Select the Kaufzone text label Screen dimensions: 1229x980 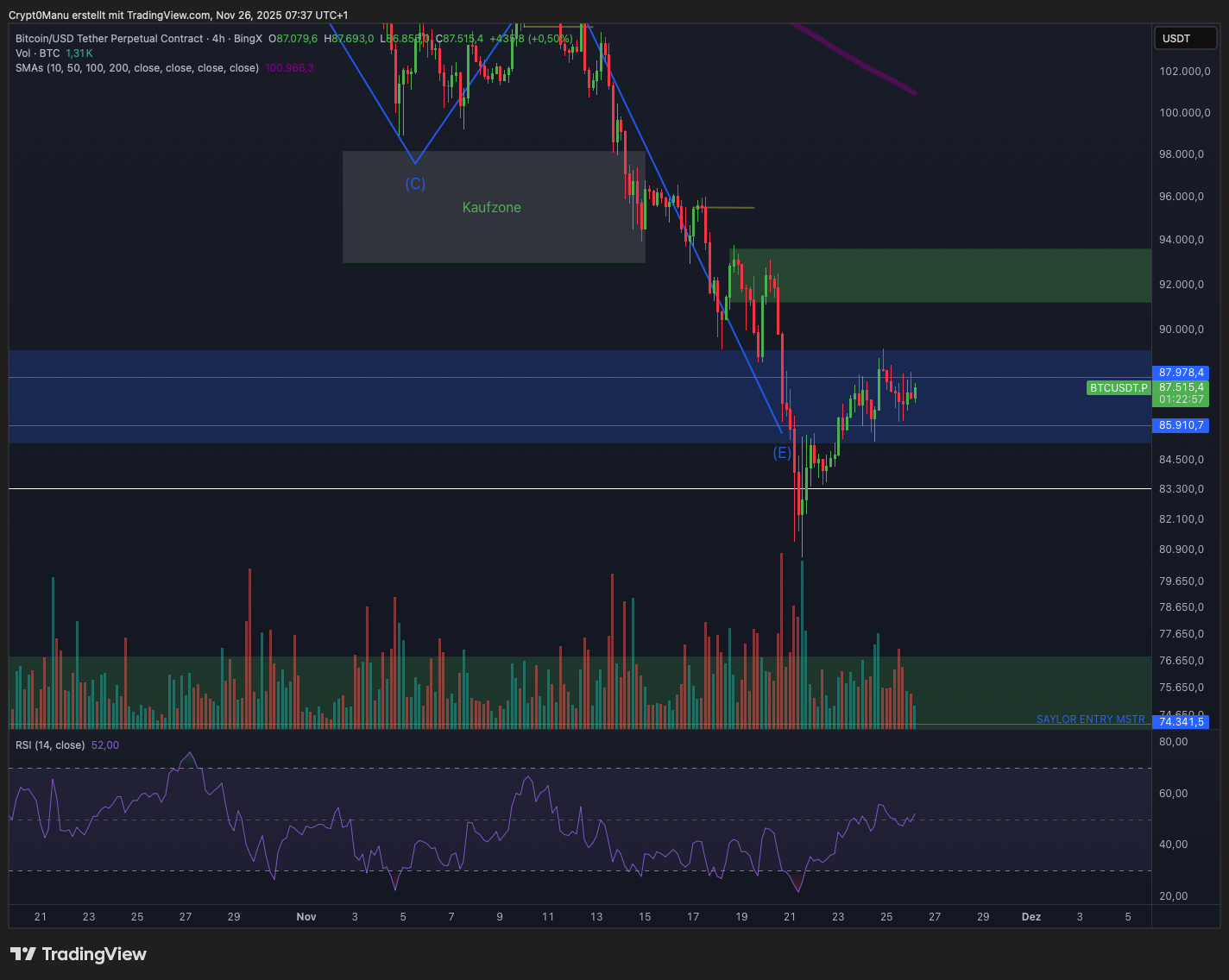[491, 208]
